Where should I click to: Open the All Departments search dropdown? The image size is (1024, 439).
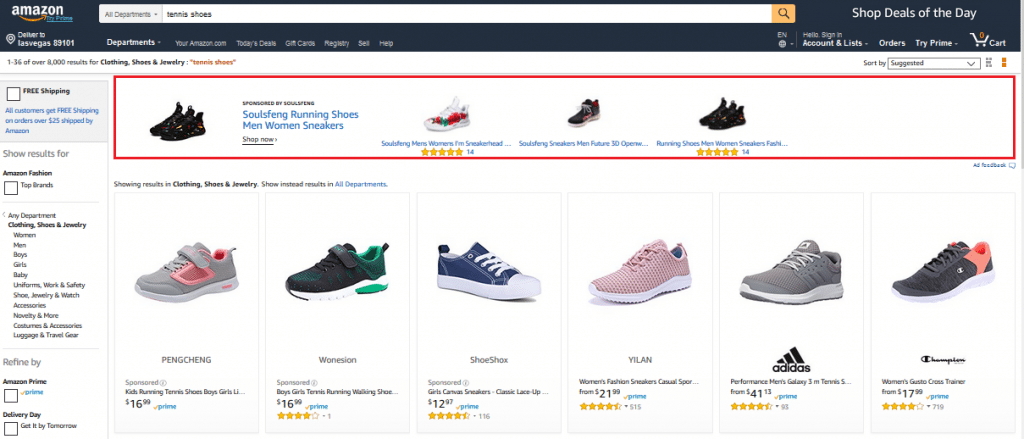131,14
